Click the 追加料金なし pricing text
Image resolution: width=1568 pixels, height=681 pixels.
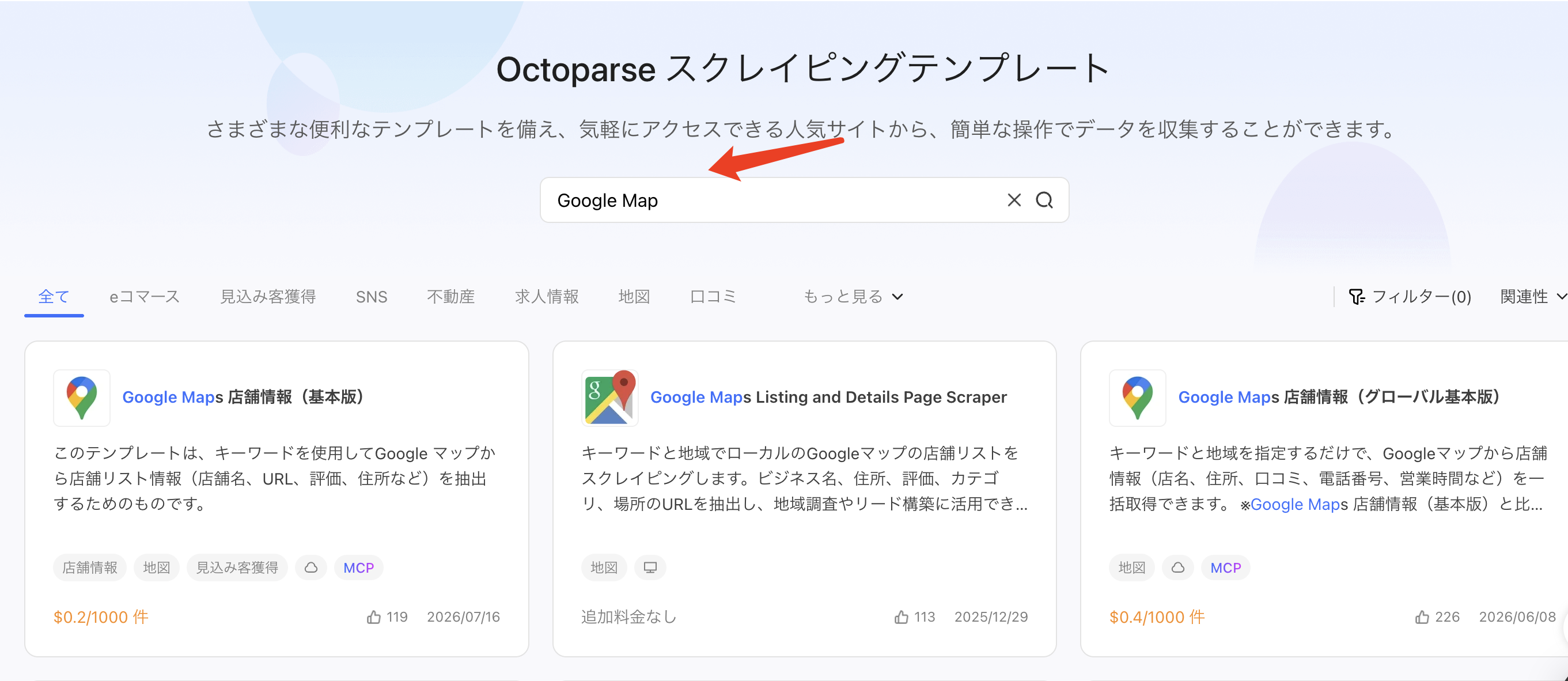coord(629,617)
